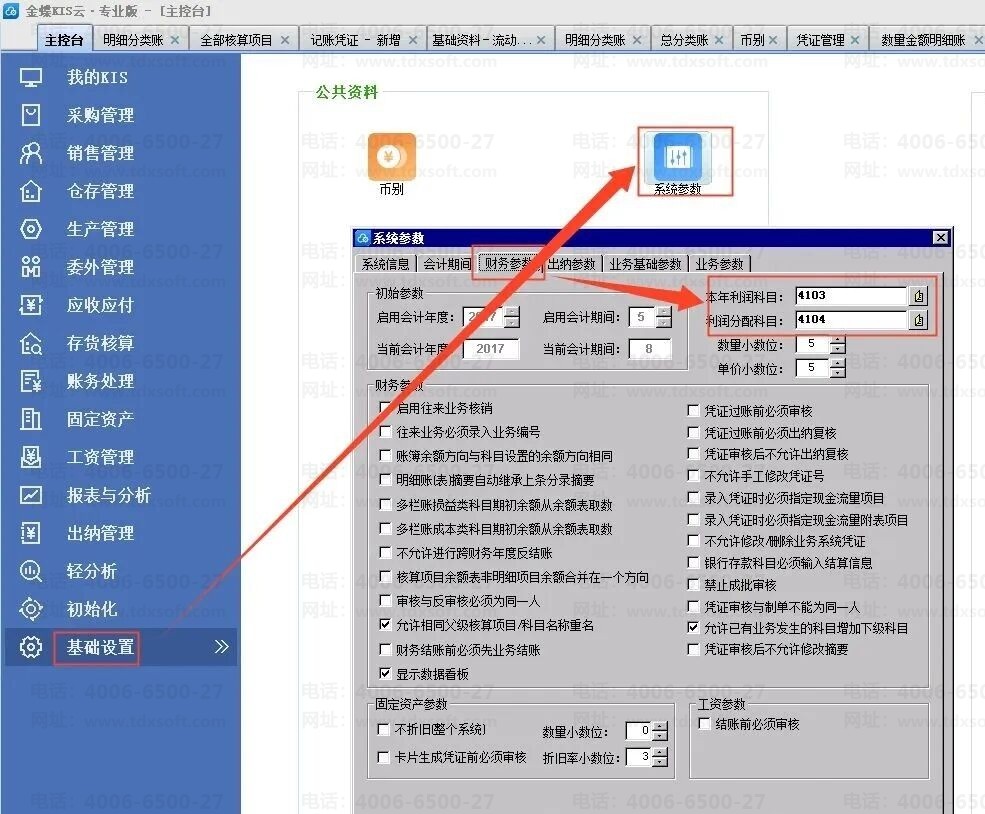Uncheck 显示数据看板 checkbox

(386, 674)
